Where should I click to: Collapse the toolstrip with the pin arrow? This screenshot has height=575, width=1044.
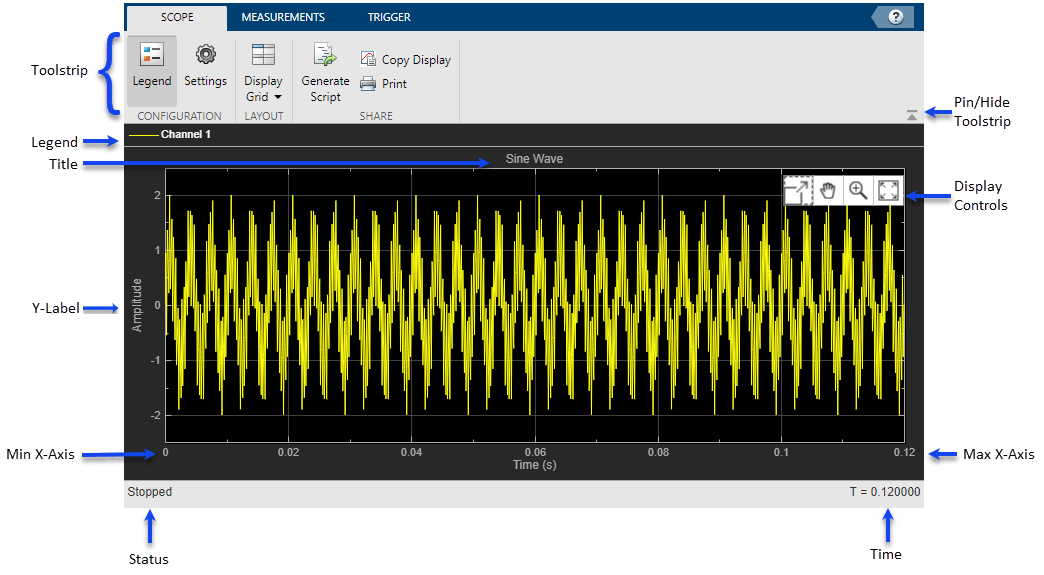(x=911, y=116)
